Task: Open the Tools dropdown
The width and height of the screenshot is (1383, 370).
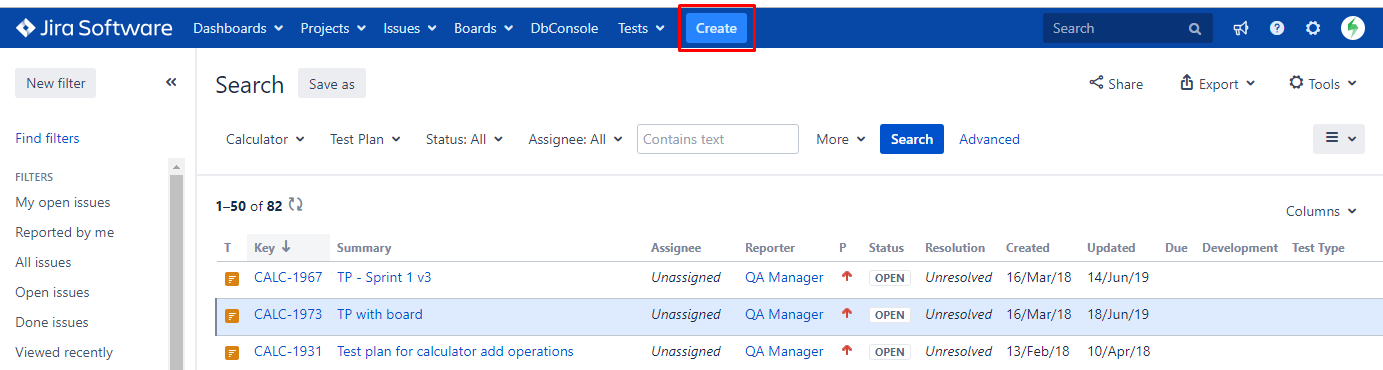Action: 1323,84
